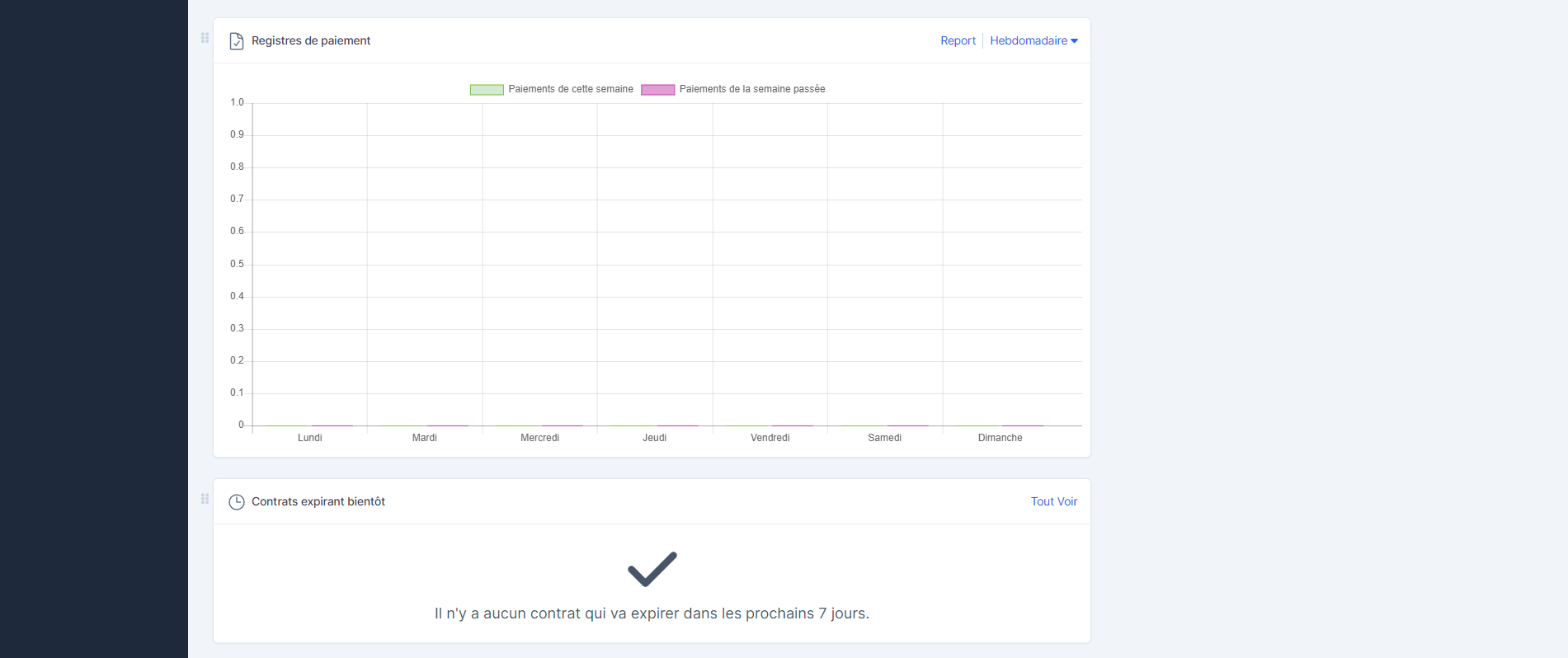
Task: Open the payment records Report link
Action: [x=958, y=40]
